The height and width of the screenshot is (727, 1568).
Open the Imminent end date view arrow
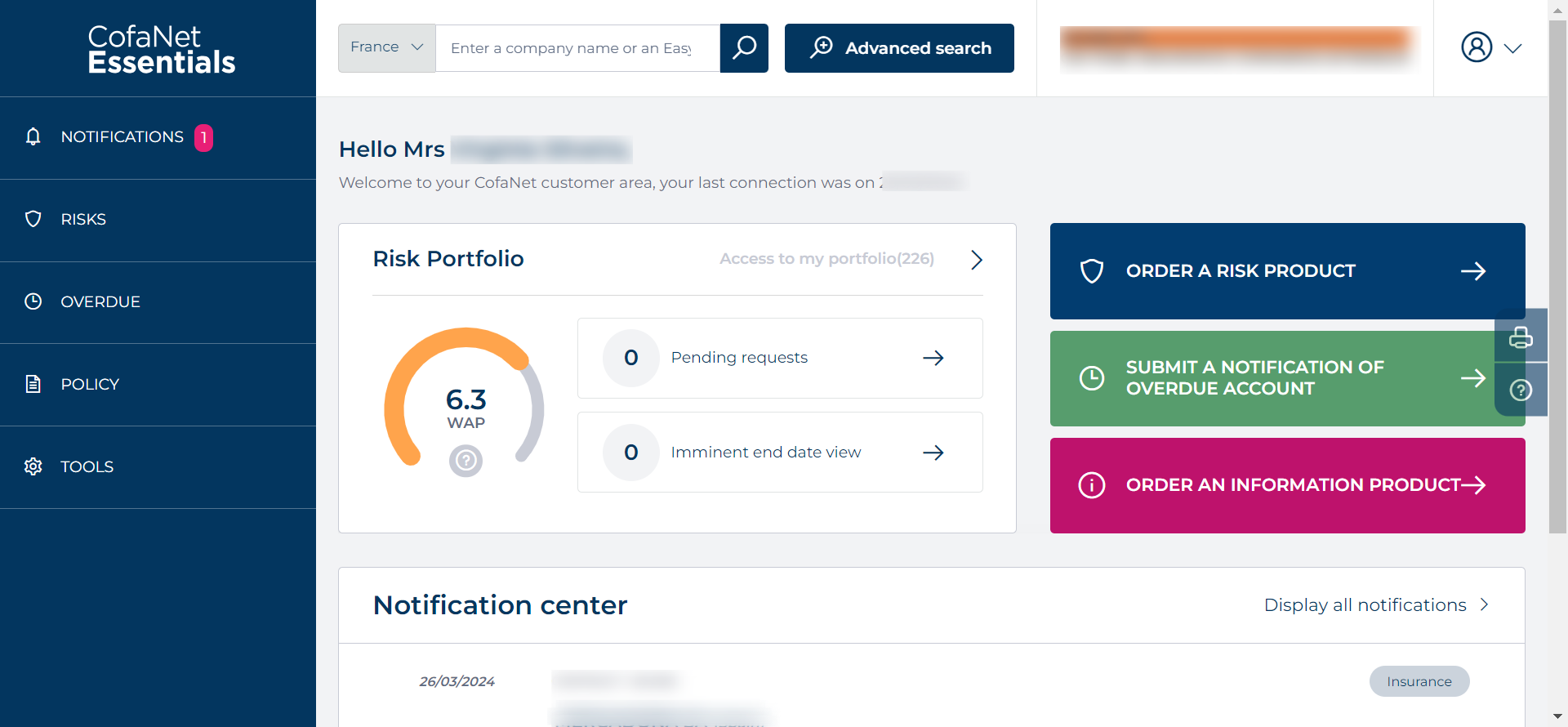pyautogui.click(x=933, y=453)
